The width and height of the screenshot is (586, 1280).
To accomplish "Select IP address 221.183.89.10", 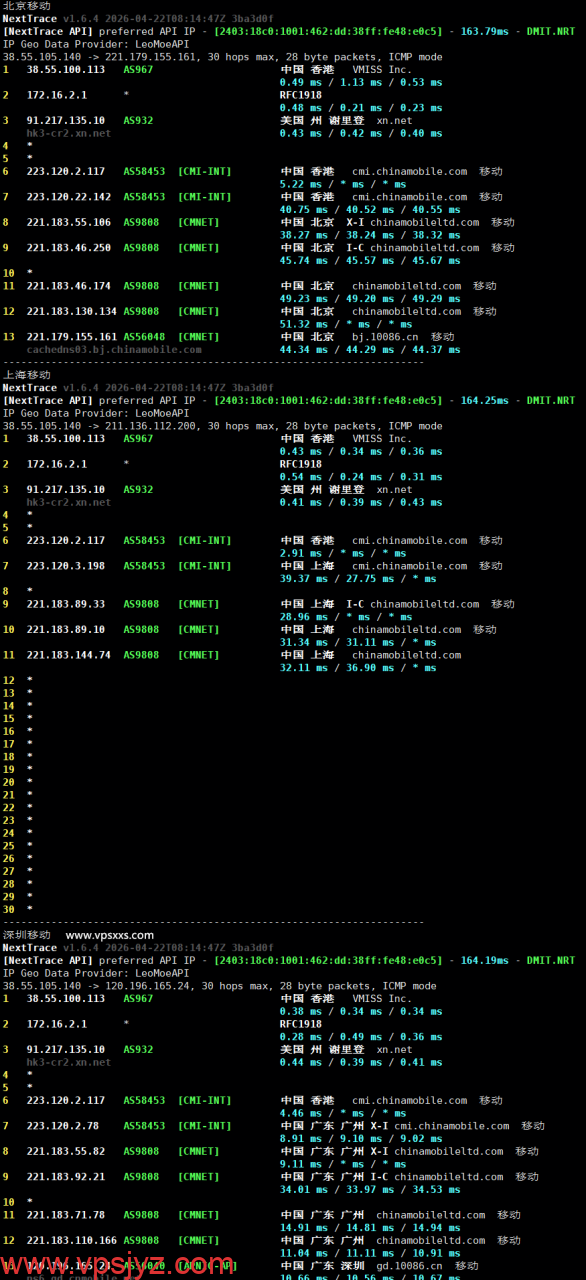I will pos(66,630).
